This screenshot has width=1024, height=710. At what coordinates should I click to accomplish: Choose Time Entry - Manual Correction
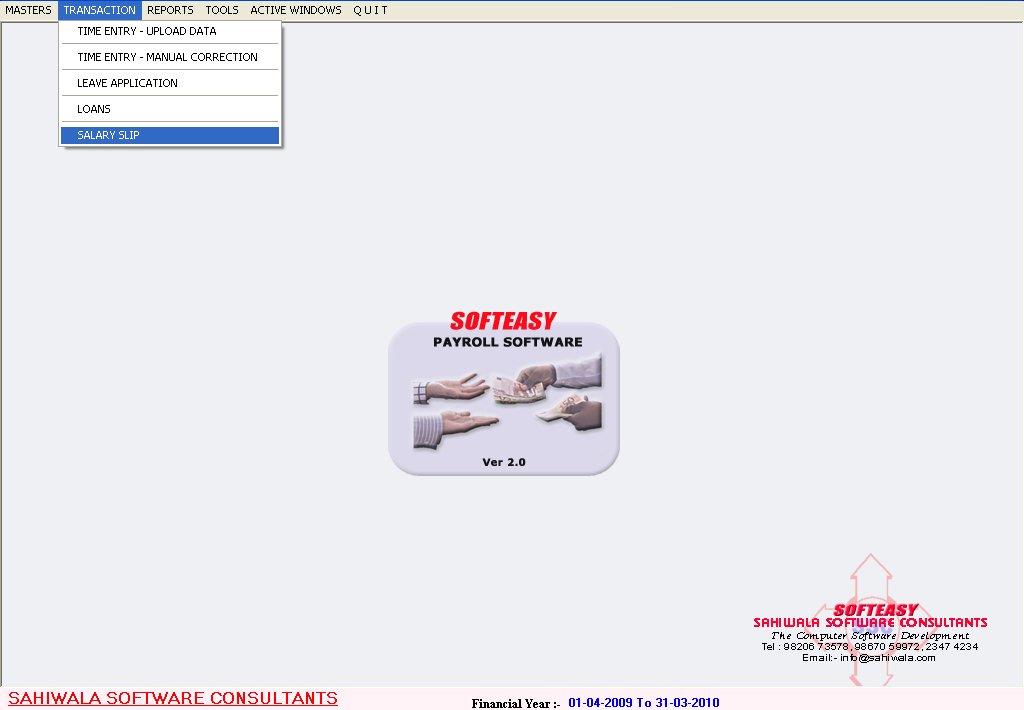[167, 57]
